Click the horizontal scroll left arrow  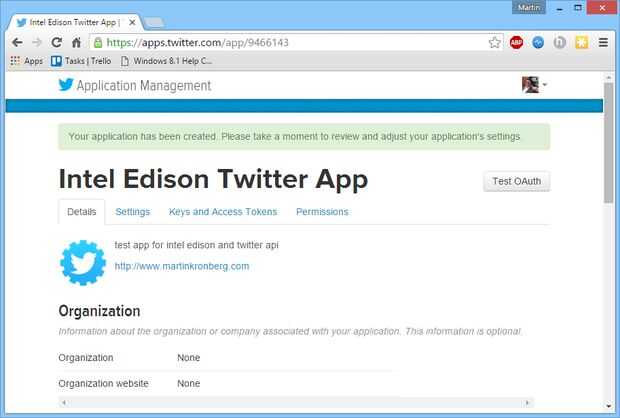(x=64, y=403)
